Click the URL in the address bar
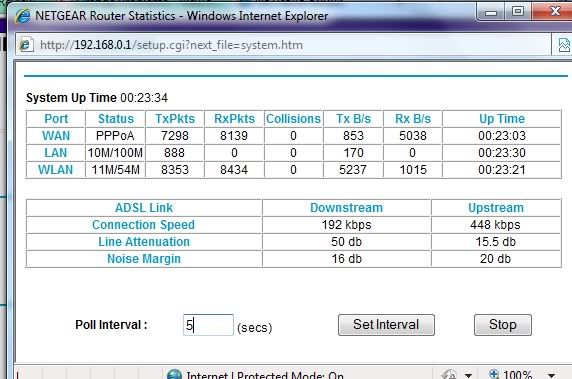572x379 pixels. [x=171, y=45]
